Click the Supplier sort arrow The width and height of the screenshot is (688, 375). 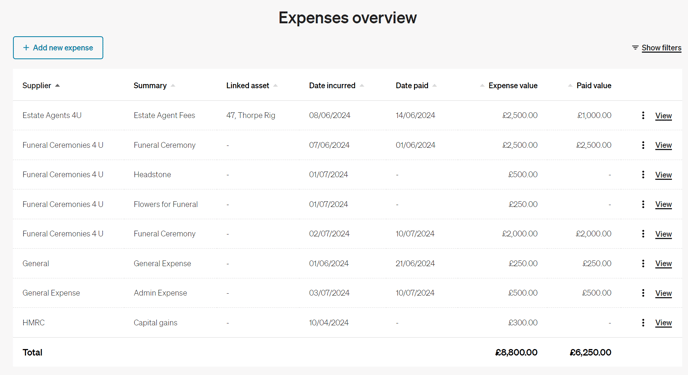pyautogui.click(x=57, y=86)
